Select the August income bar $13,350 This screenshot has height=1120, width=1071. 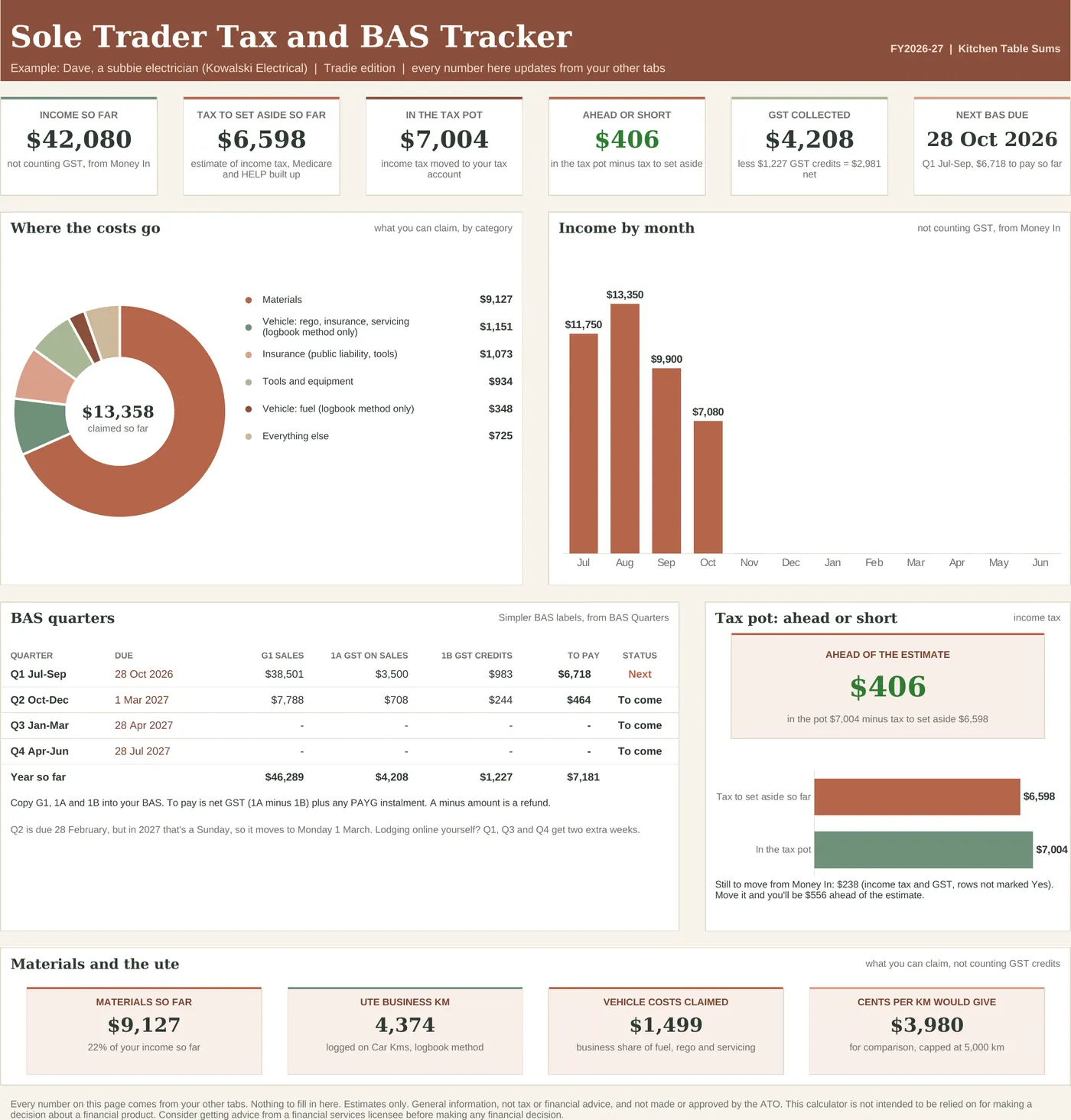pos(625,428)
